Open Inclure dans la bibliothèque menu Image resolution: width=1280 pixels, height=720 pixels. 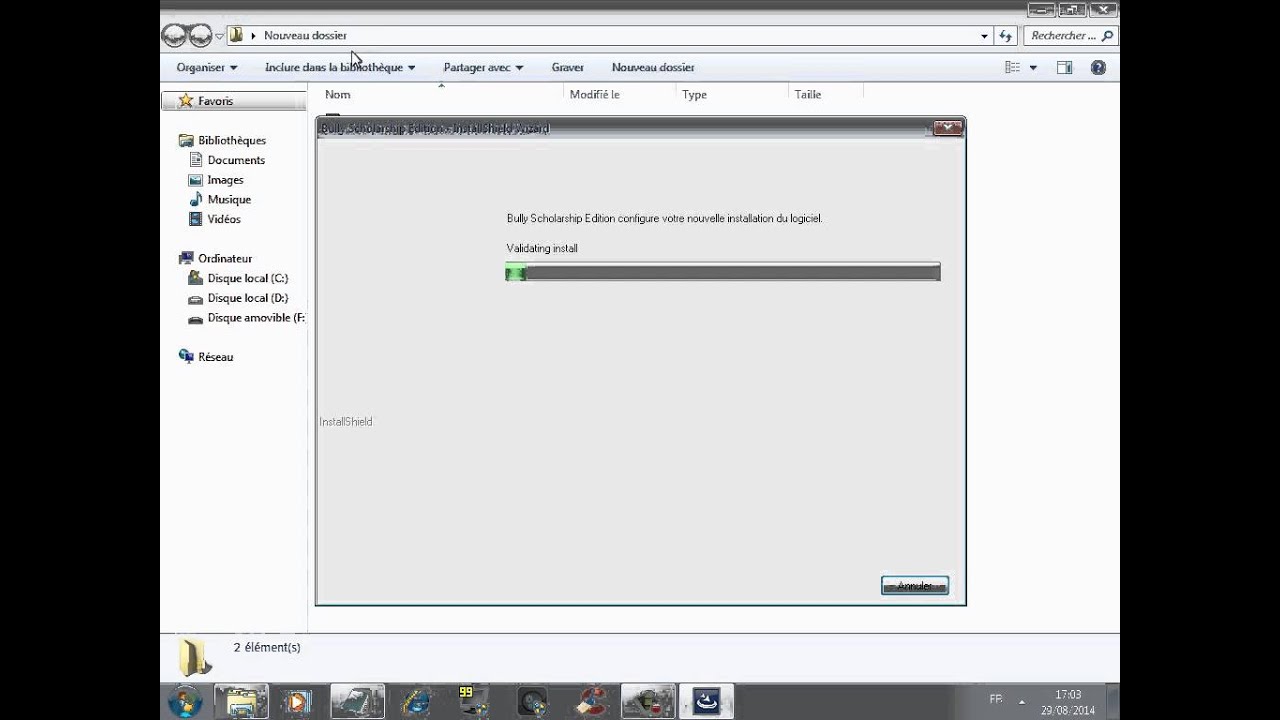[340, 67]
